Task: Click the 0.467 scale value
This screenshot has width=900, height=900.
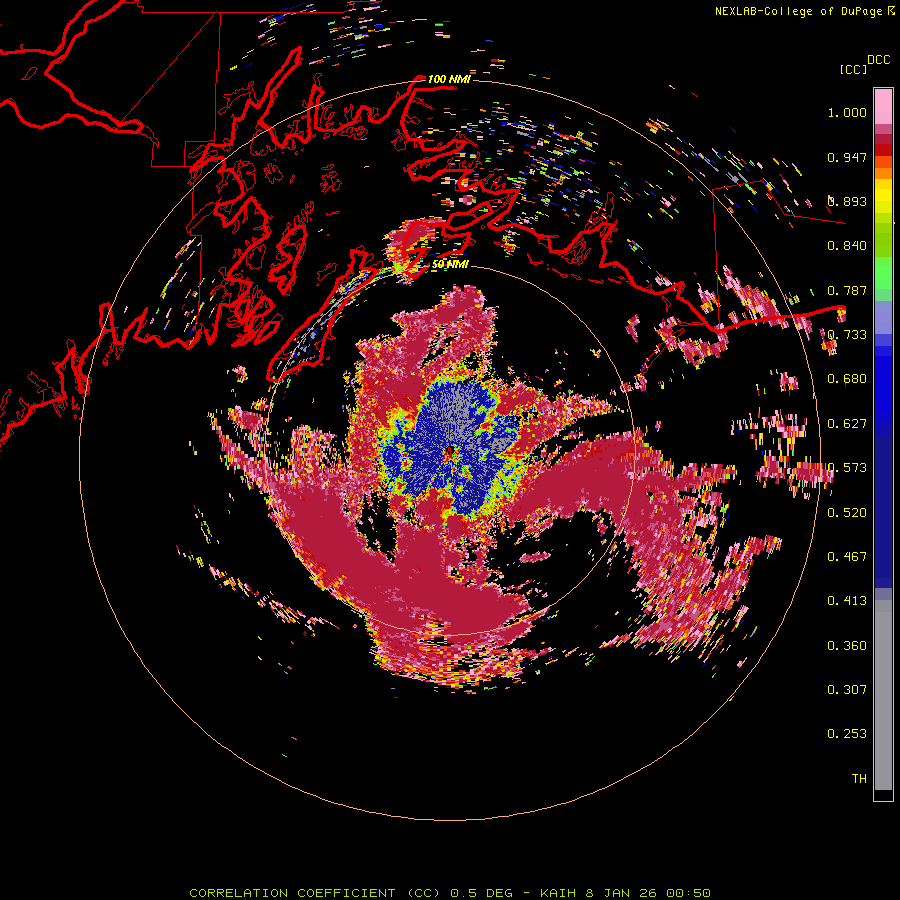Action: tap(847, 557)
